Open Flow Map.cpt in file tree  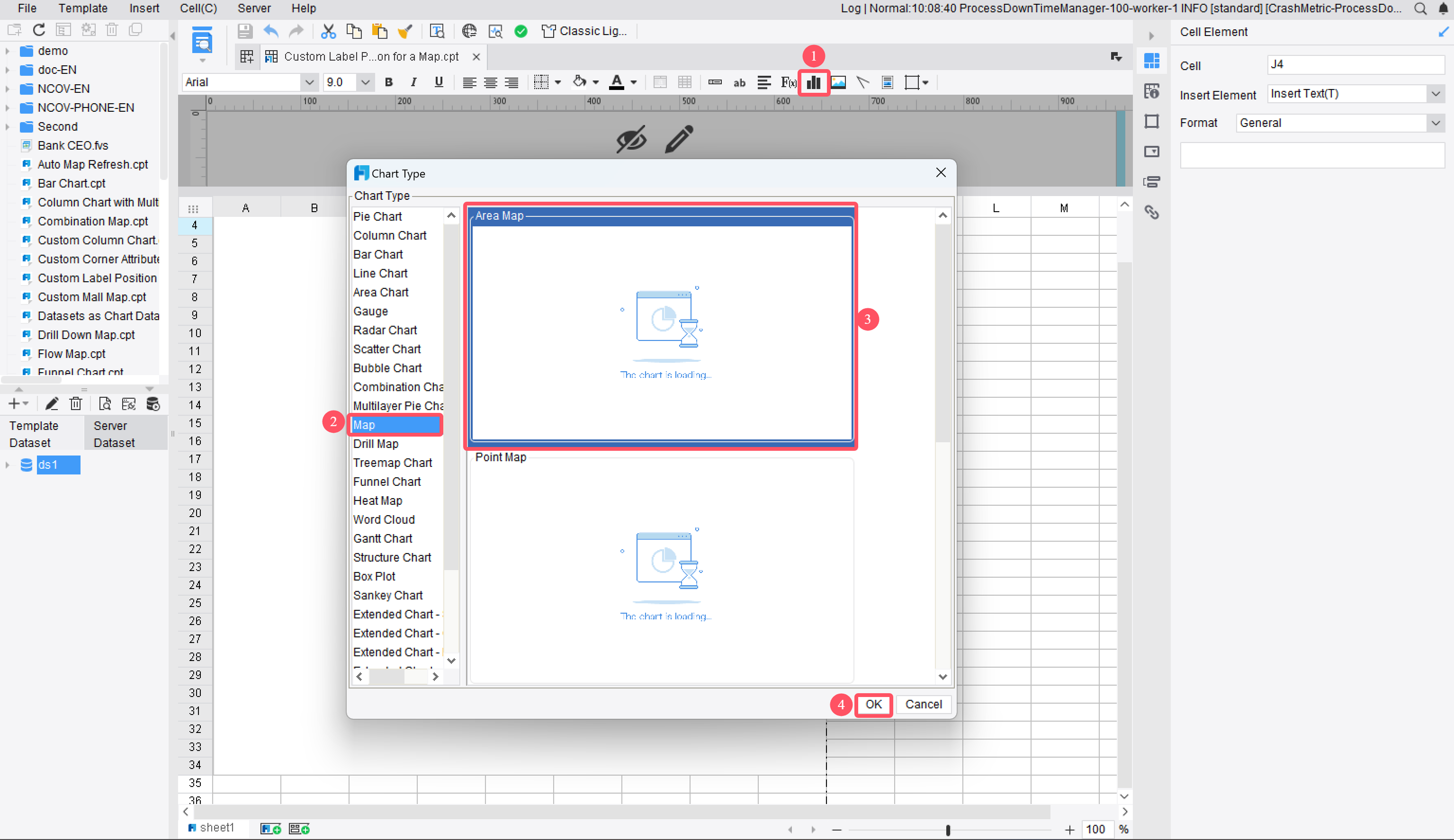point(72,354)
